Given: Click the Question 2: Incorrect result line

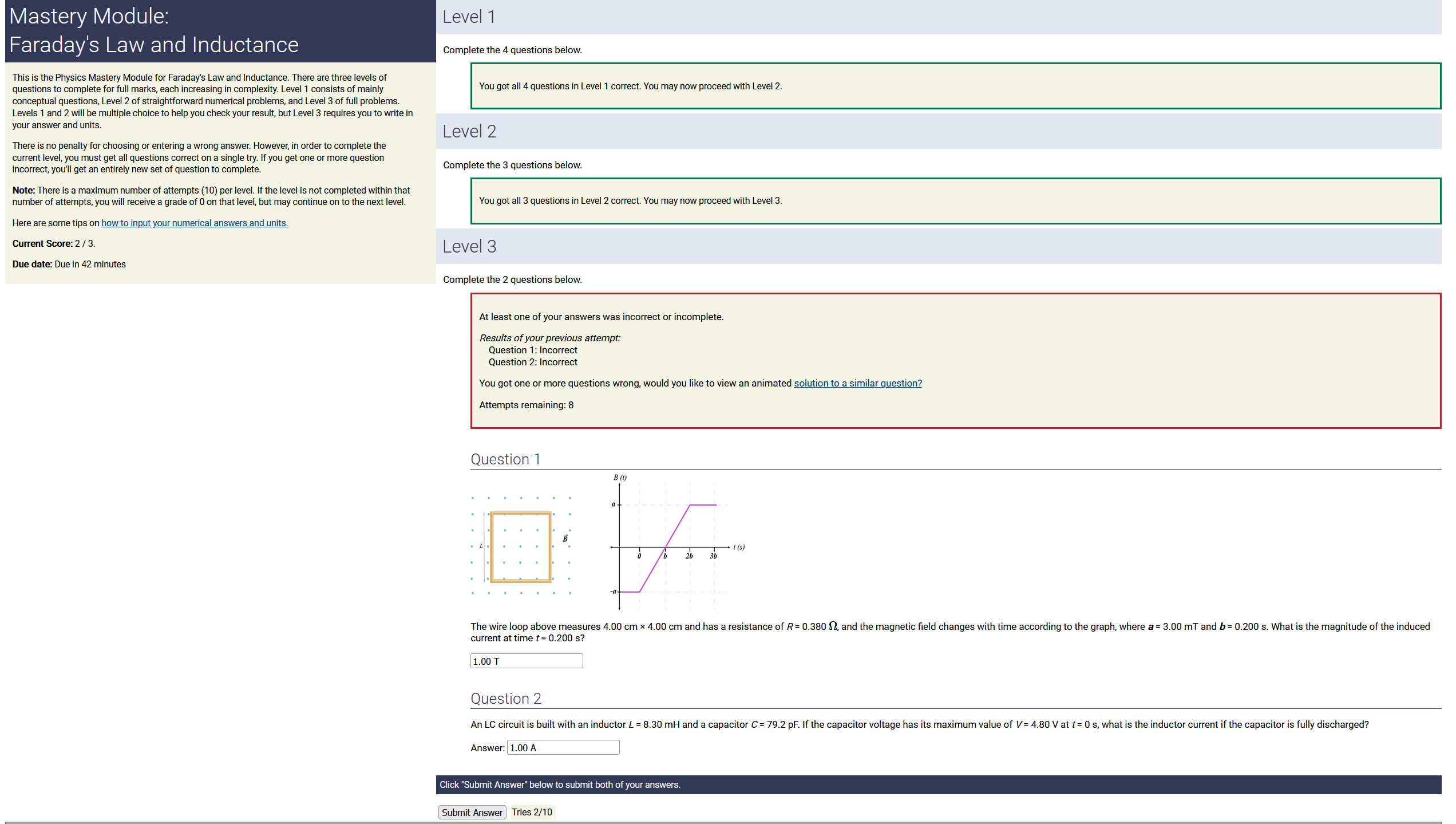Looking at the screenshot, I should point(532,362).
